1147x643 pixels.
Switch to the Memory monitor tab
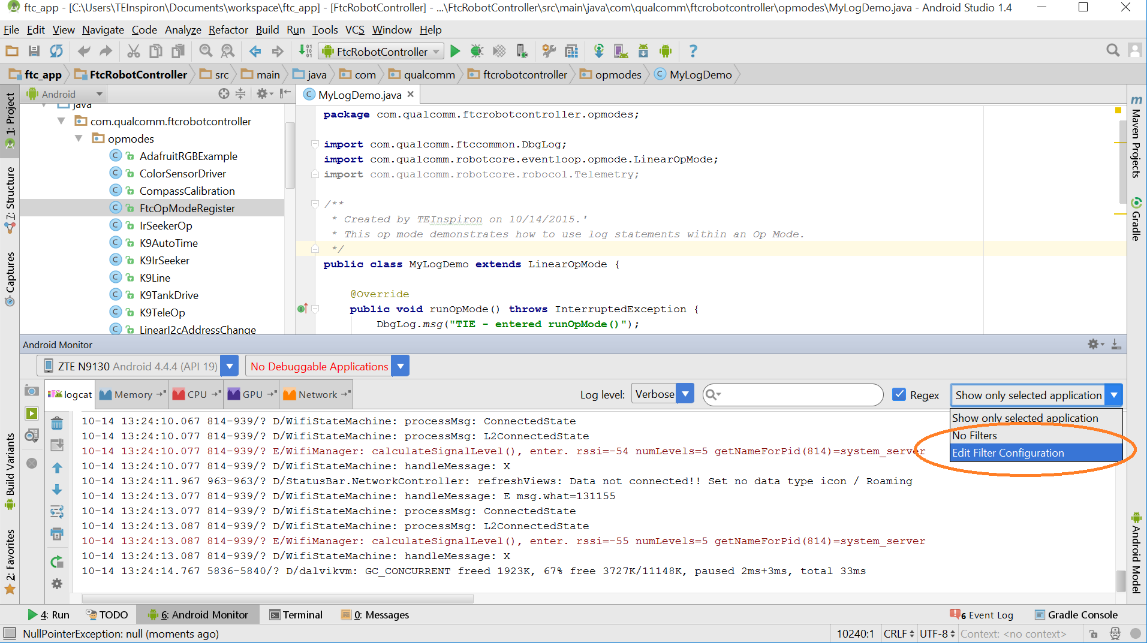132,394
